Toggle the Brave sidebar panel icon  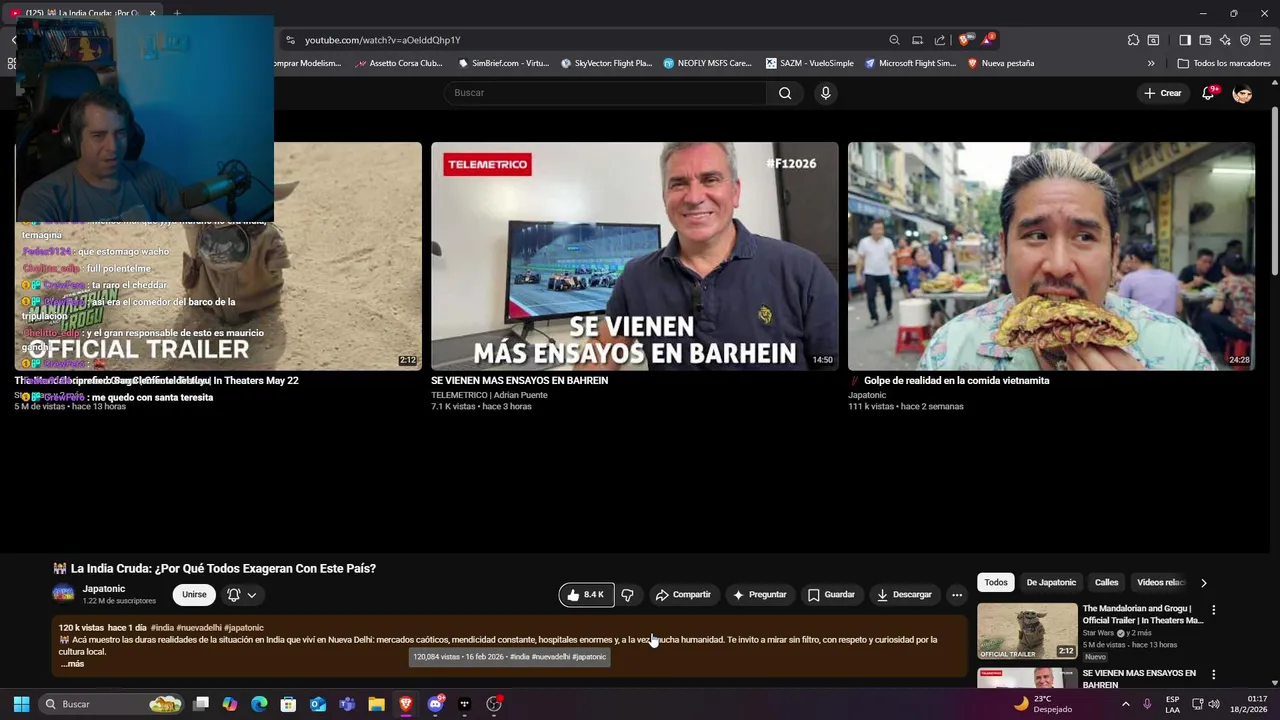1185,40
